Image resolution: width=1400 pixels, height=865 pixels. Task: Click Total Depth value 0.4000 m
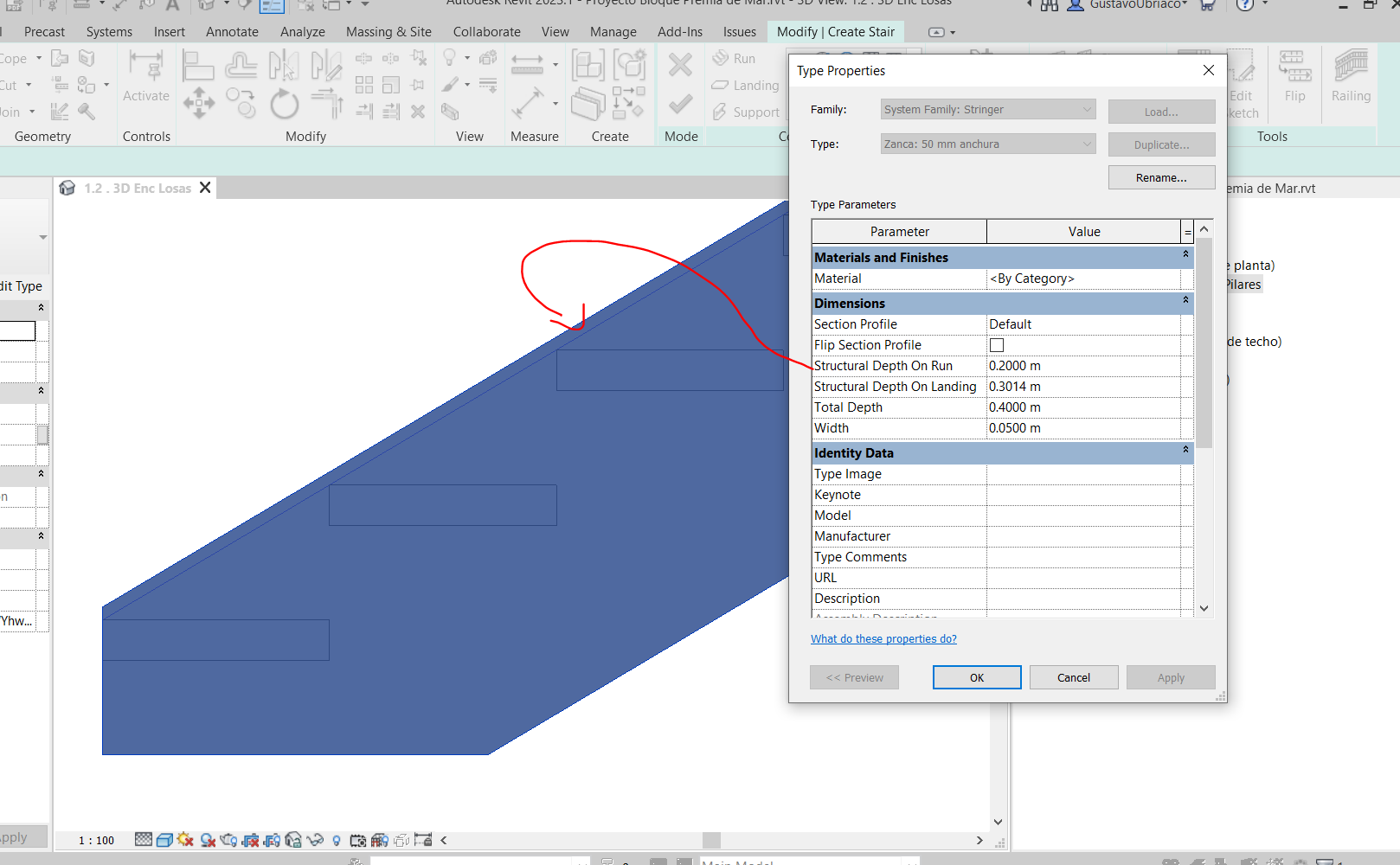coord(1083,407)
